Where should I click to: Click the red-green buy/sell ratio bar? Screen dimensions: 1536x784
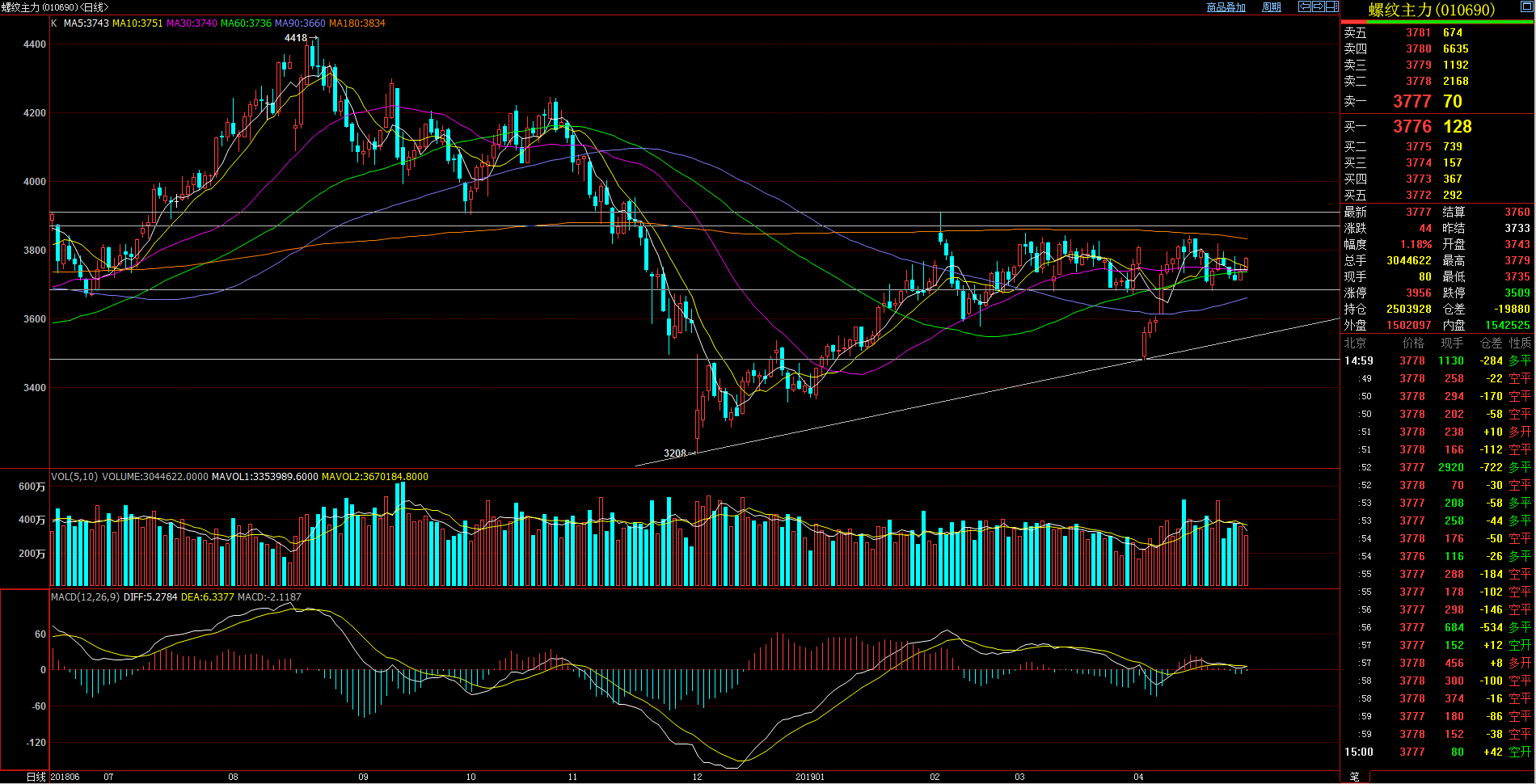1437,22
